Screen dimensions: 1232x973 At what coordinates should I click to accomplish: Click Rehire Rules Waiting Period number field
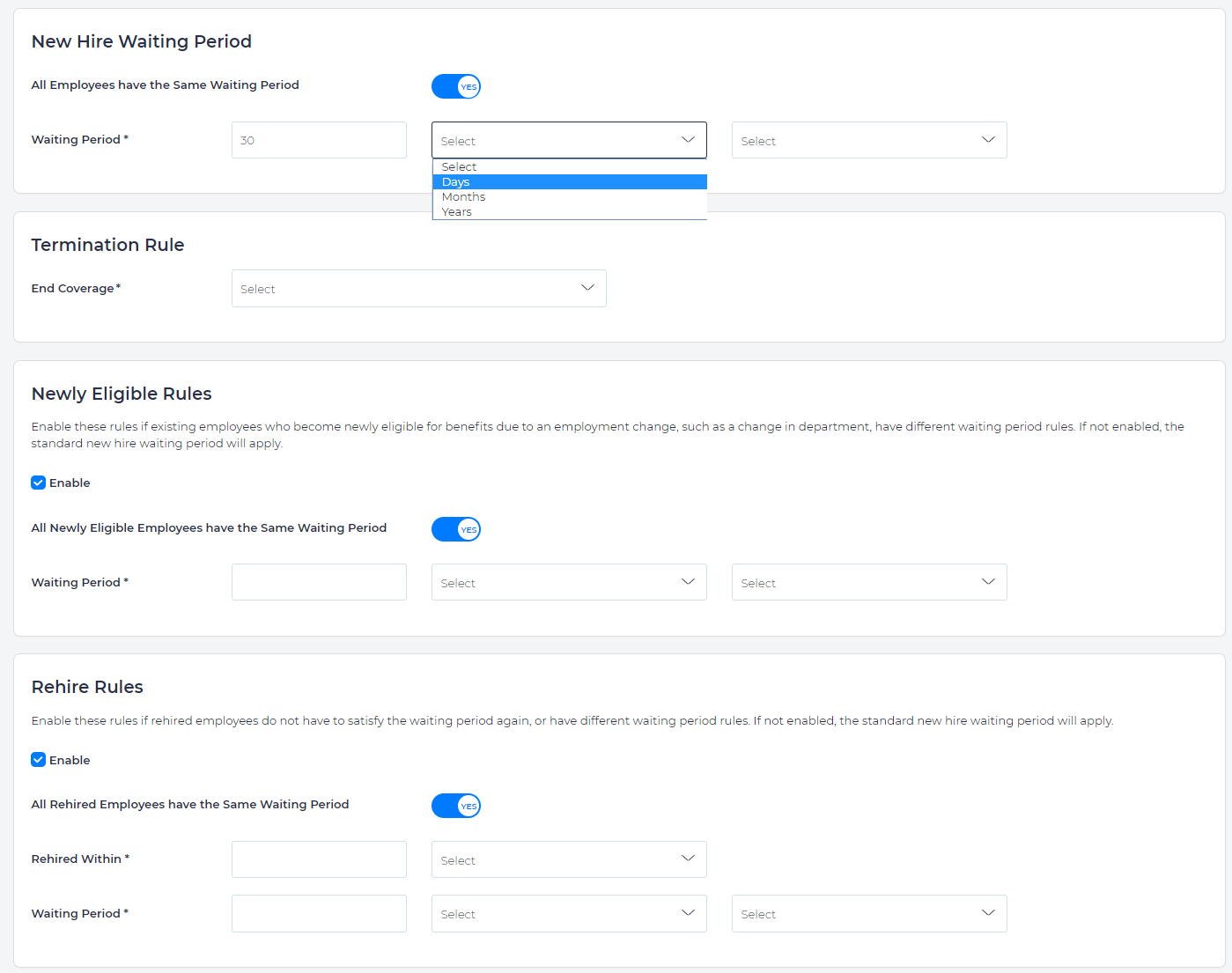point(319,914)
